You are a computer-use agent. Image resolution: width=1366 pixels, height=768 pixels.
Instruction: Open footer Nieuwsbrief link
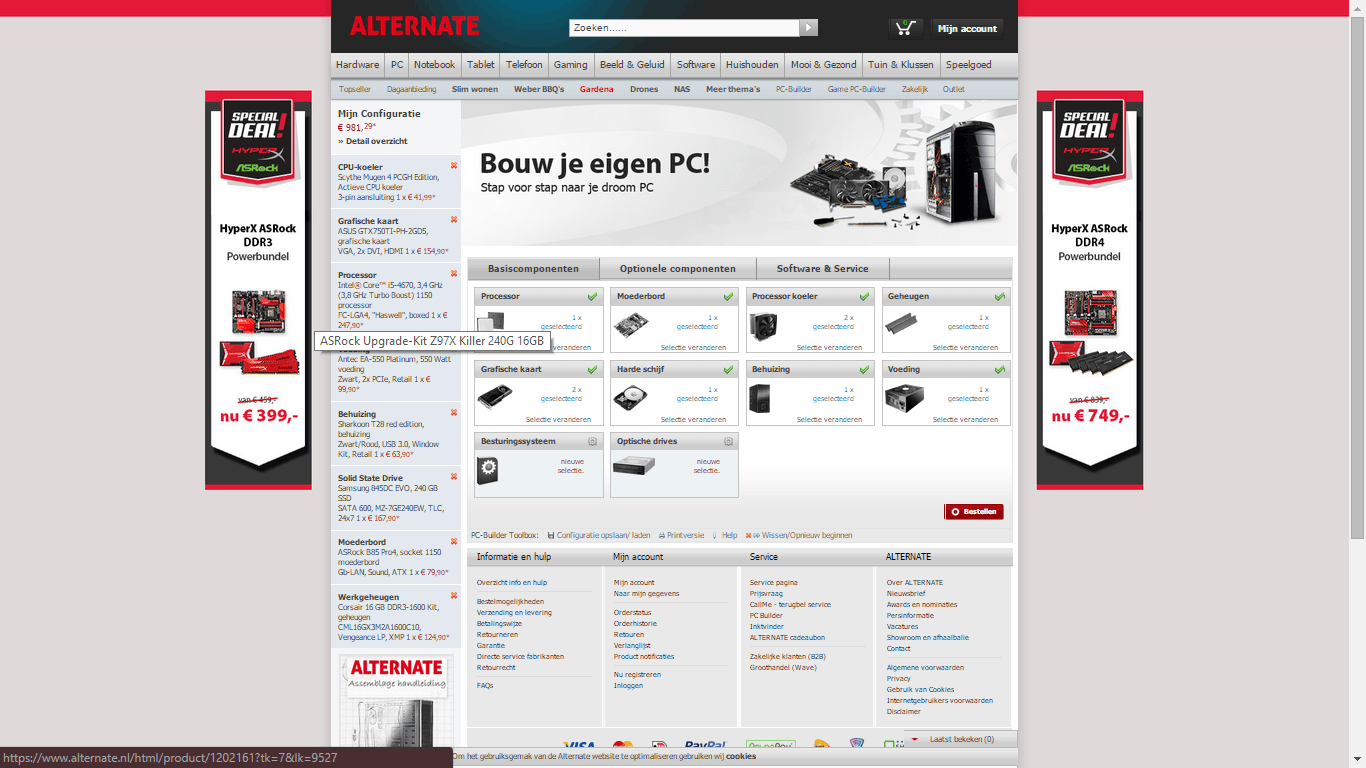click(906, 594)
